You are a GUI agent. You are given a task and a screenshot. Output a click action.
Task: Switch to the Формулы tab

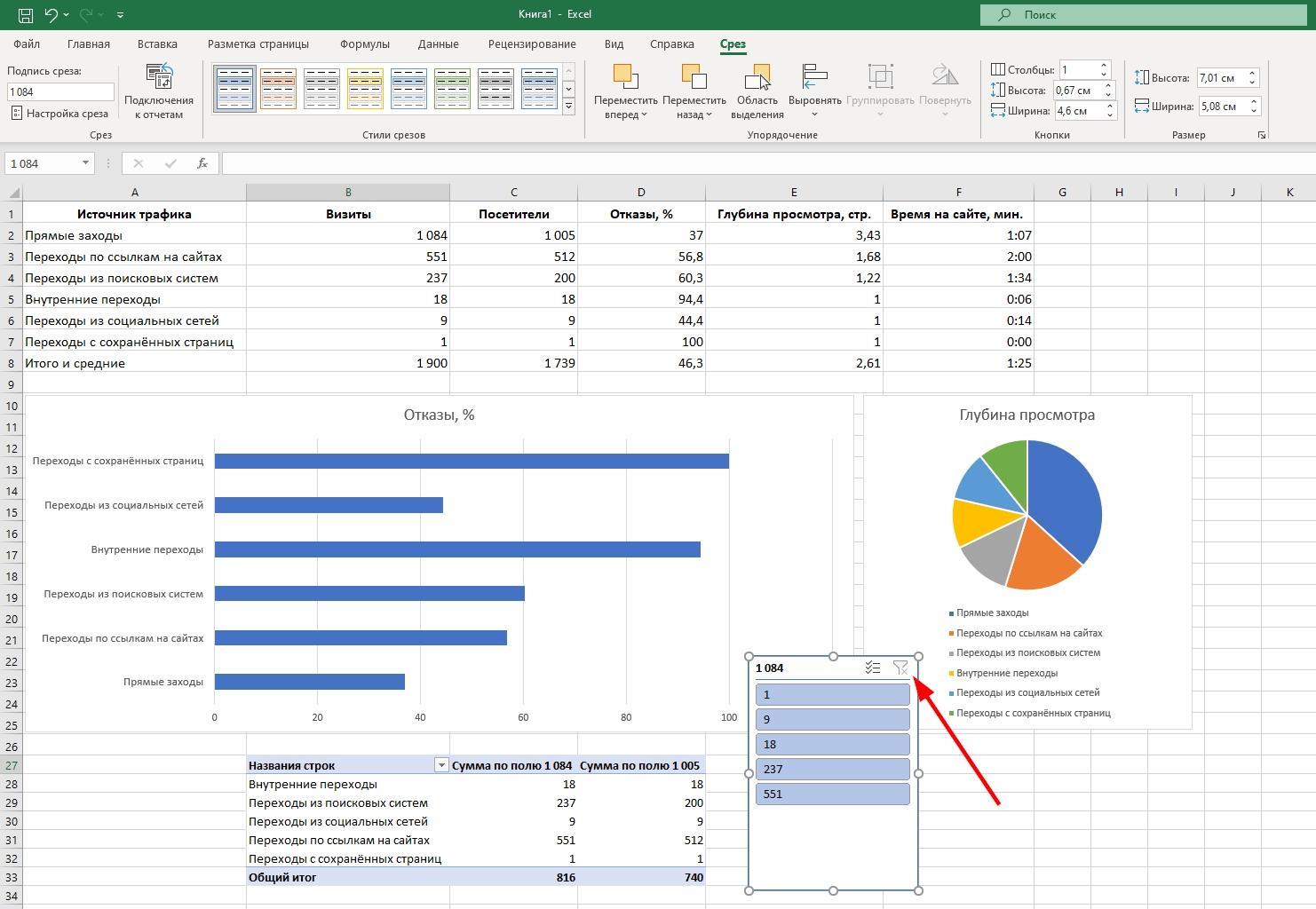coord(365,43)
